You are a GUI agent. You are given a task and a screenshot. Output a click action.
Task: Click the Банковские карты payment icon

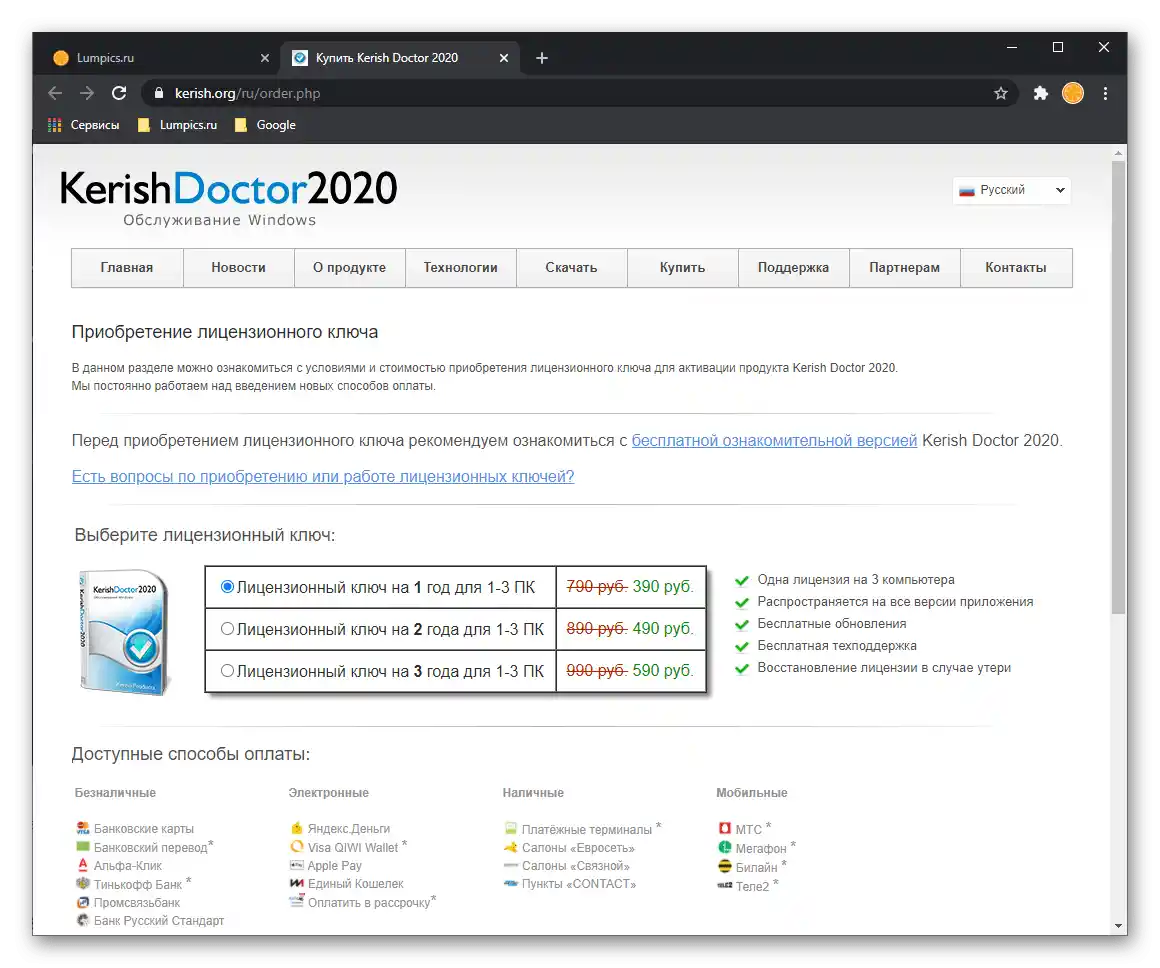pyautogui.click(x=83, y=828)
